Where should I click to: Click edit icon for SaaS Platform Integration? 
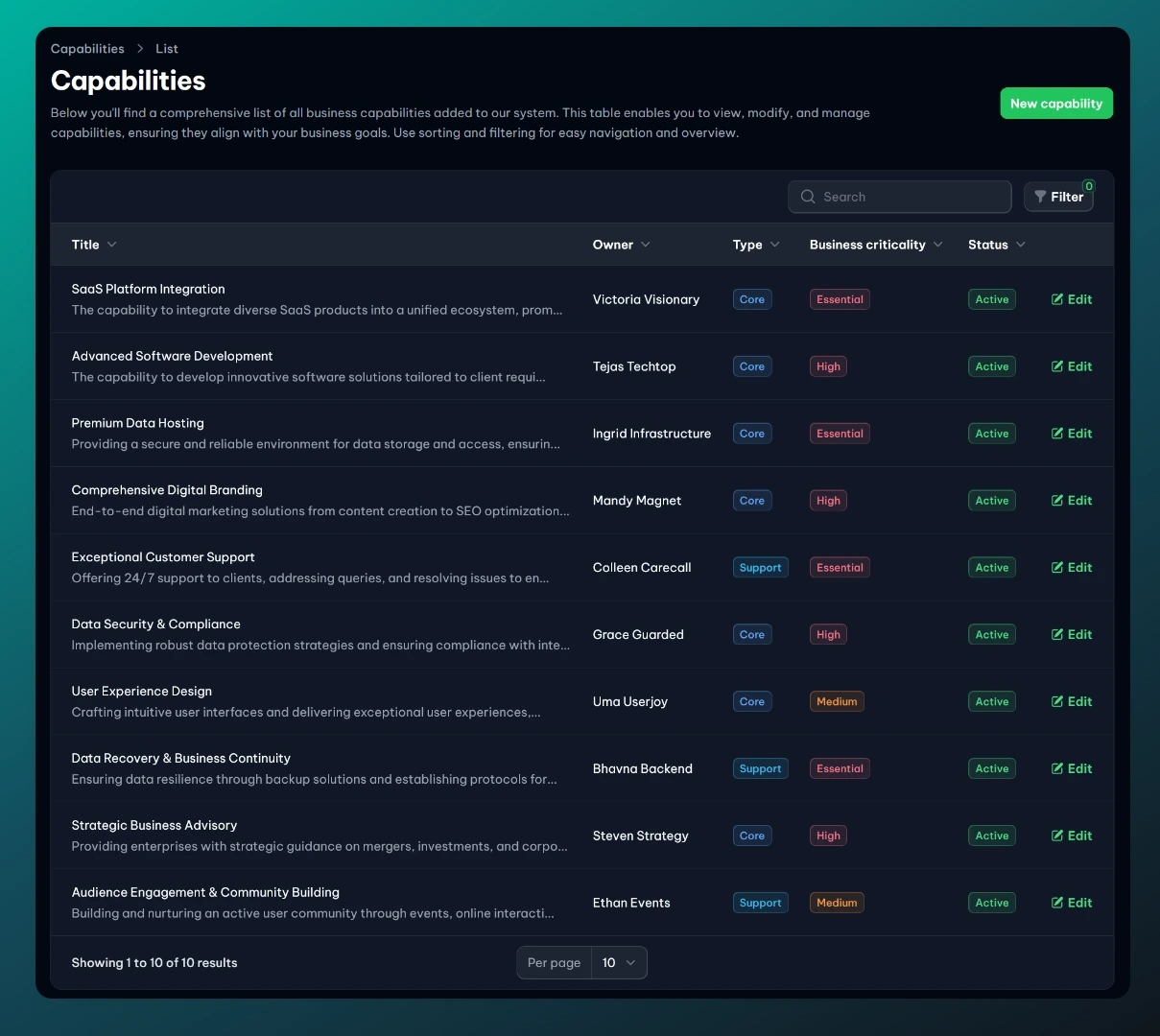pyautogui.click(x=1057, y=299)
